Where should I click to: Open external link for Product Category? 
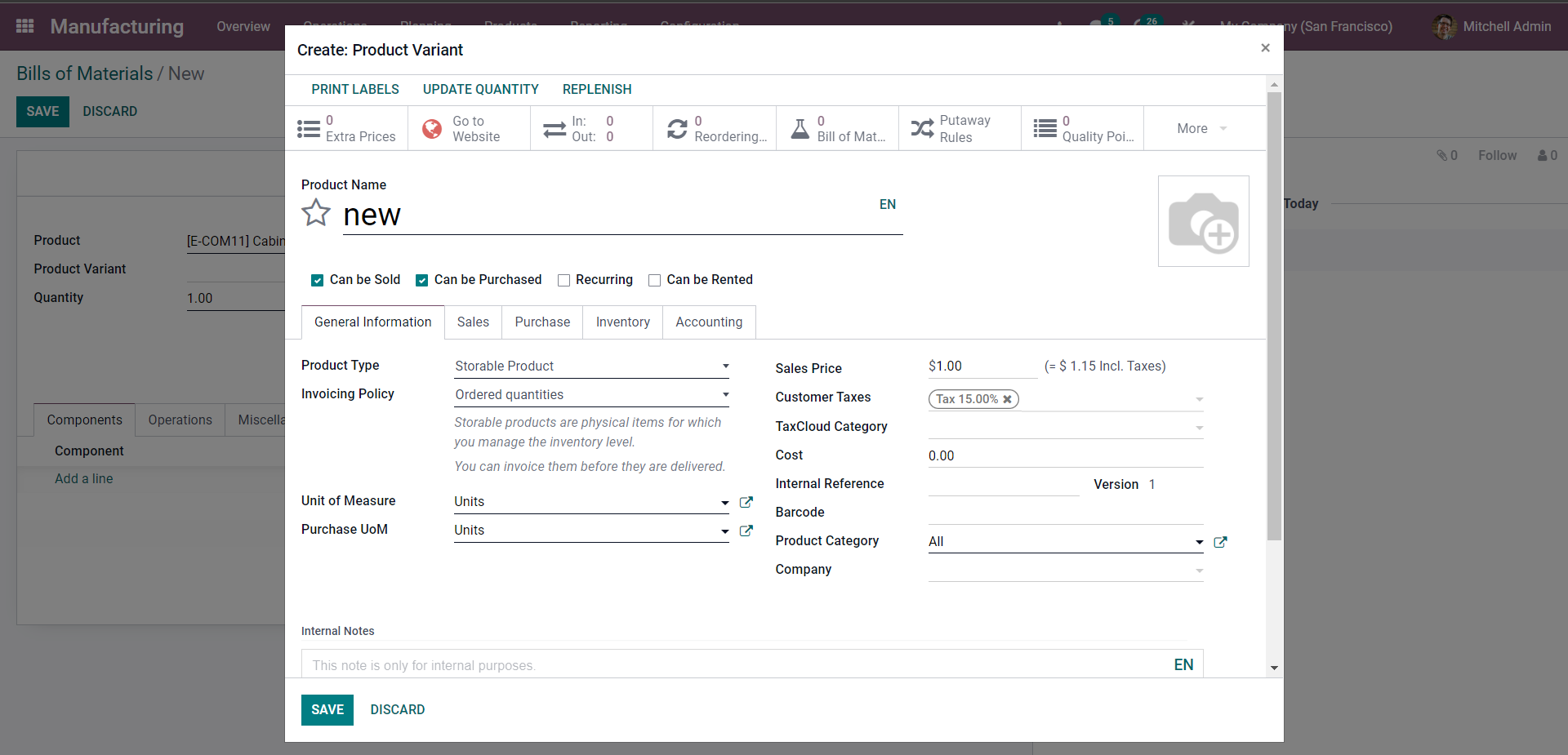pos(1220,542)
